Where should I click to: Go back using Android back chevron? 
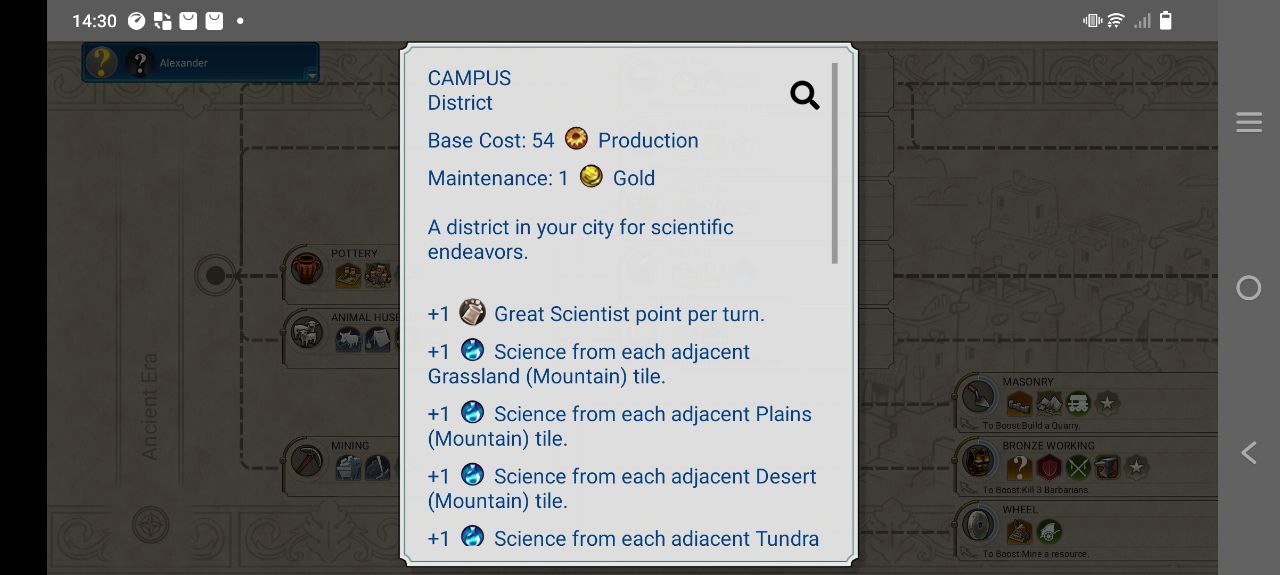tap(1249, 453)
